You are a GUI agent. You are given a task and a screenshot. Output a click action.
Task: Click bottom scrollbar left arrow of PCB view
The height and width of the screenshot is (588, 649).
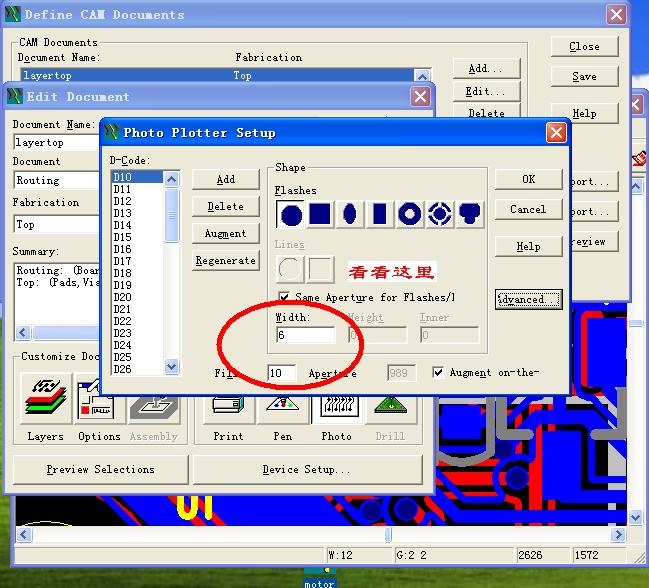click(24, 534)
